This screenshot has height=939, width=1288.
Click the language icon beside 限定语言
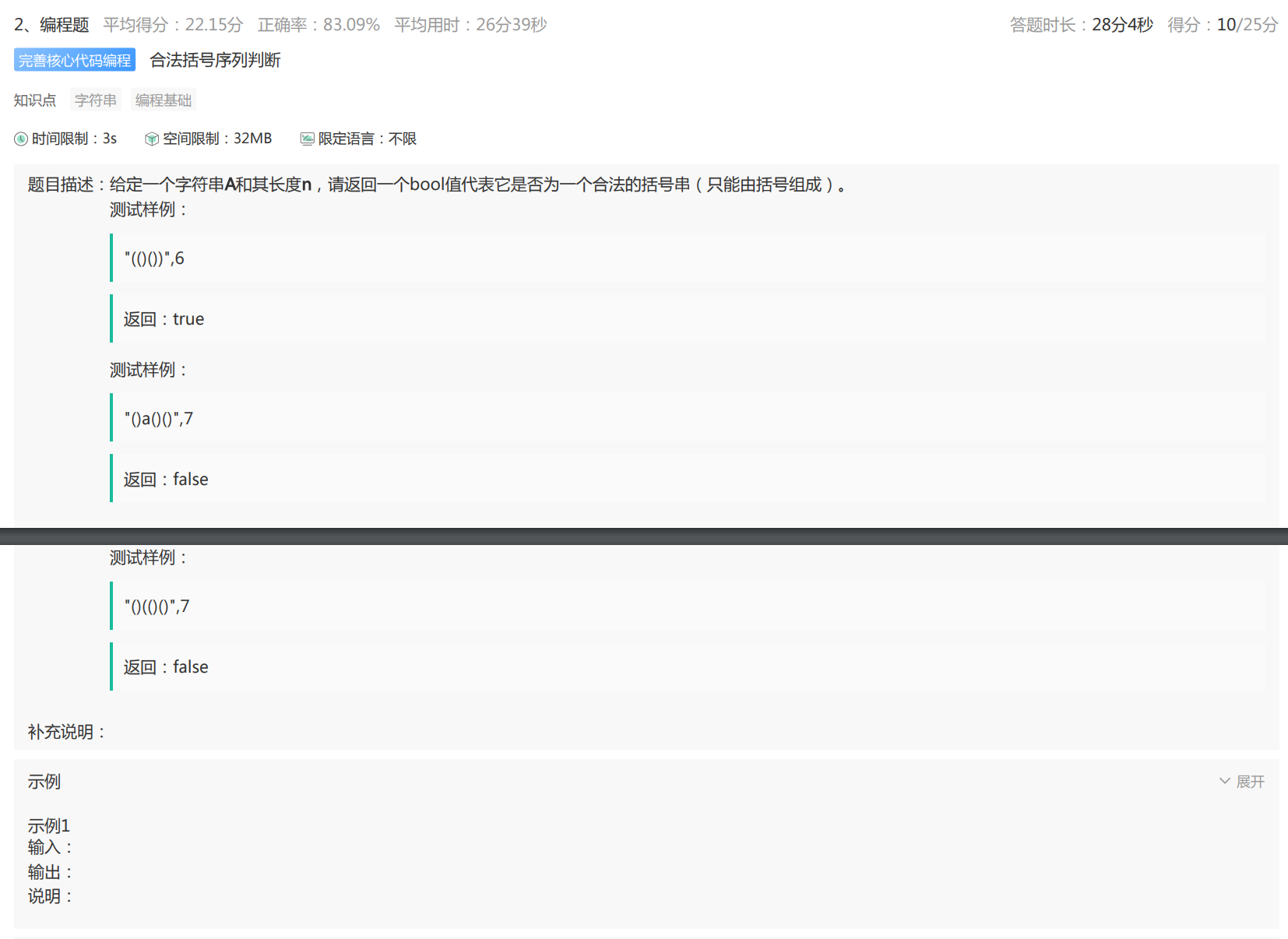pyautogui.click(x=308, y=139)
